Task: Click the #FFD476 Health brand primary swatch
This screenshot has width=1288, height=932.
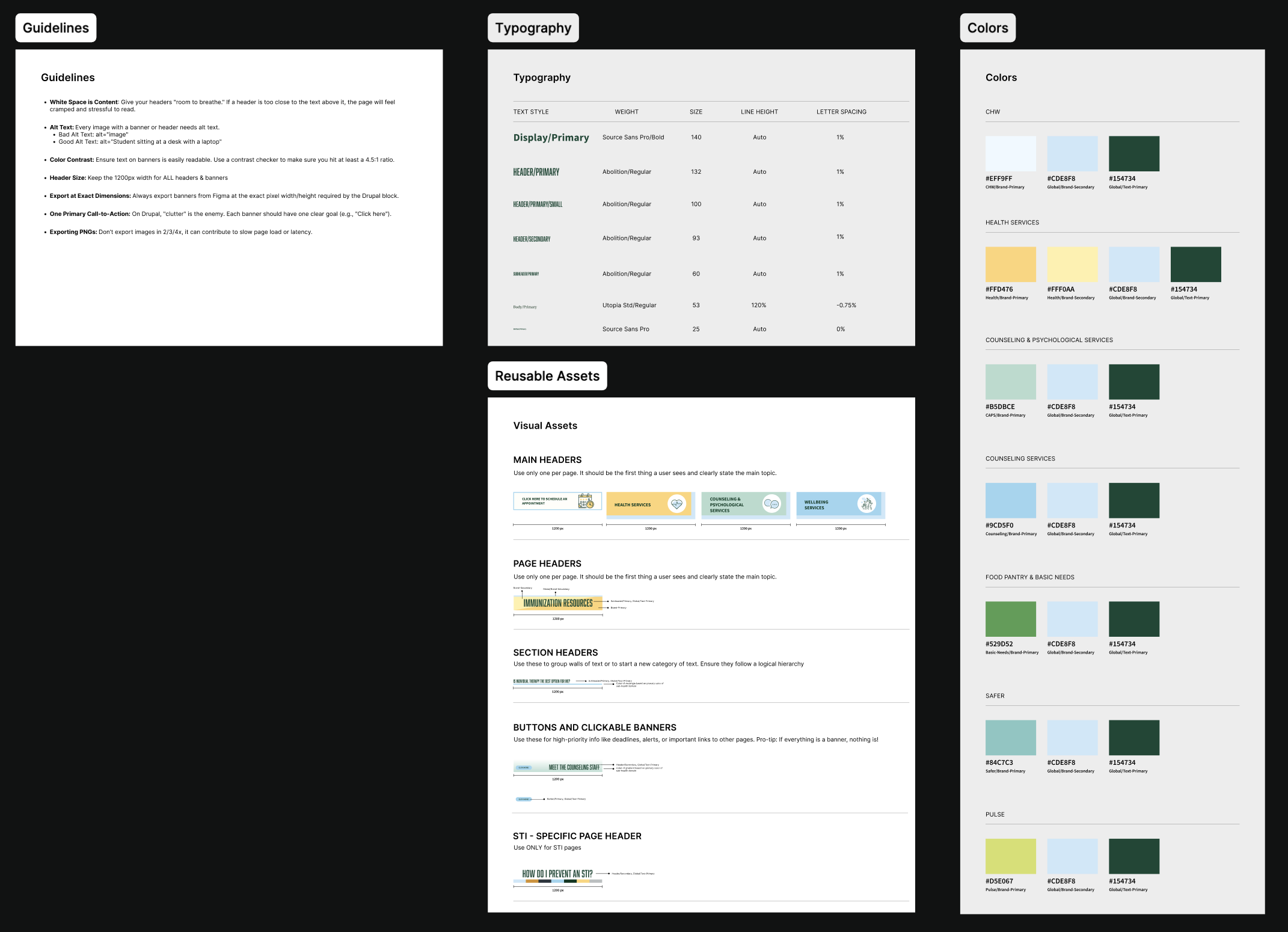Action: [1010, 264]
